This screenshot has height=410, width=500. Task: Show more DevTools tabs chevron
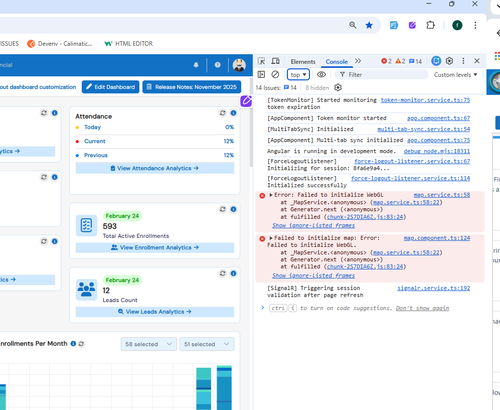[358, 61]
